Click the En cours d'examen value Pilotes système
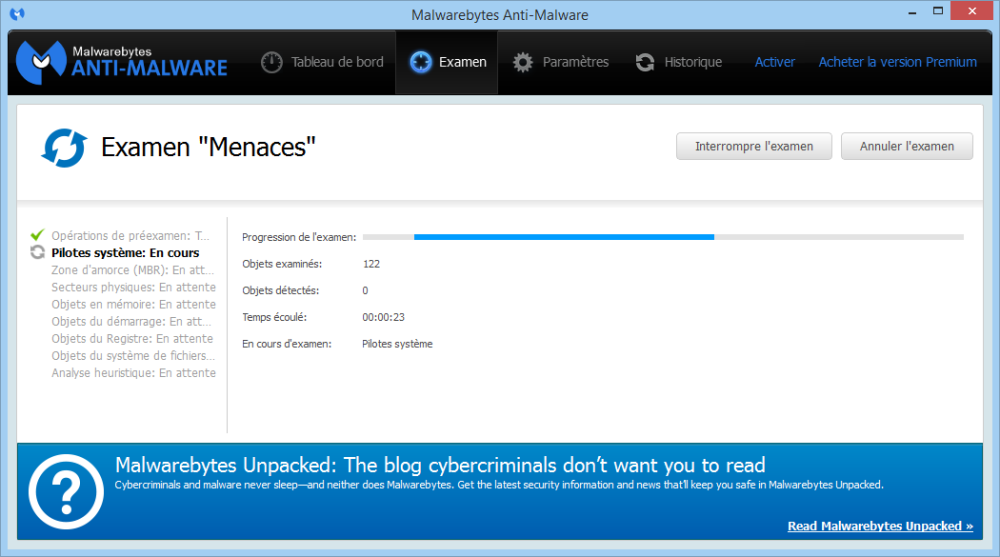 [x=397, y=344]
